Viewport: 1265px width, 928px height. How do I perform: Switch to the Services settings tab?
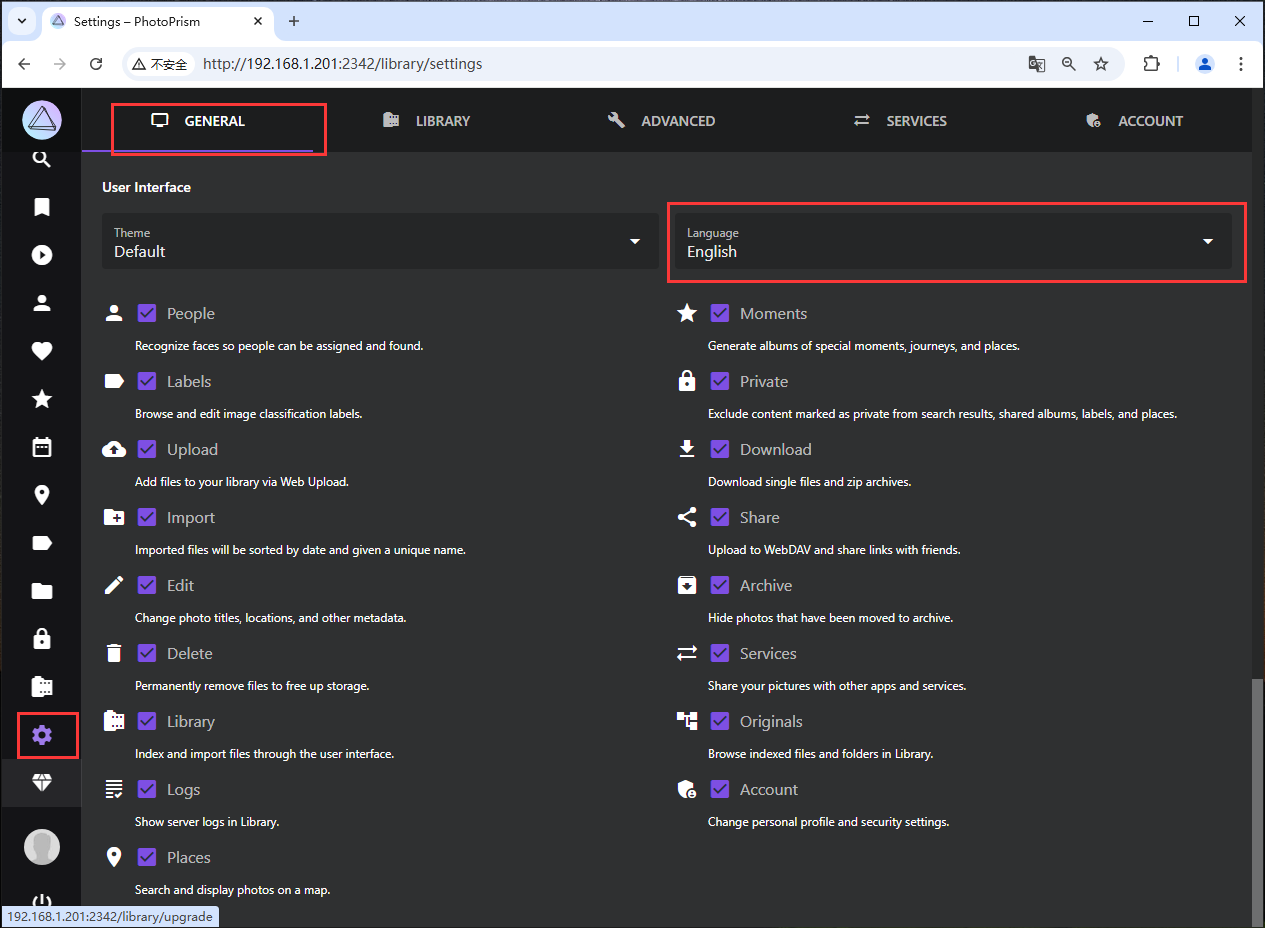(900, 121)
